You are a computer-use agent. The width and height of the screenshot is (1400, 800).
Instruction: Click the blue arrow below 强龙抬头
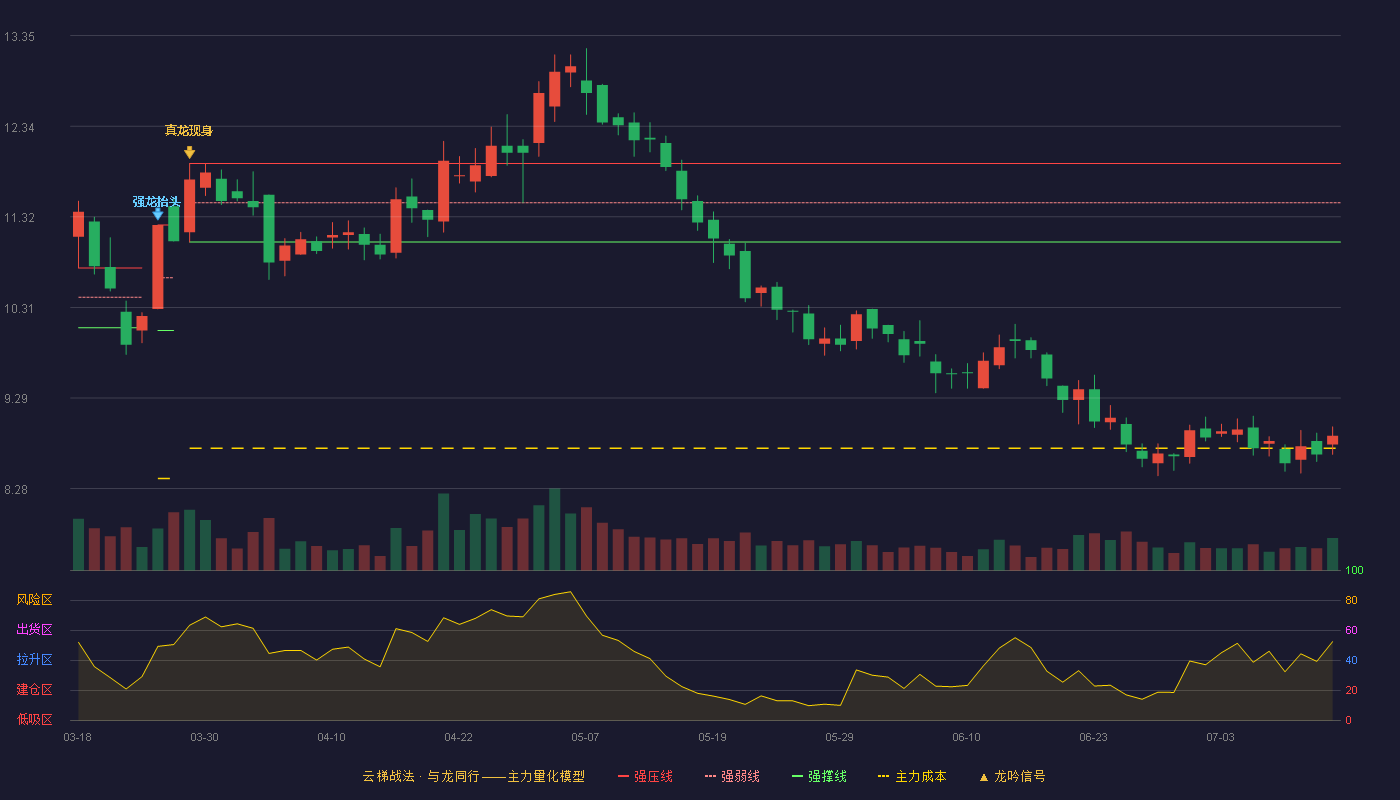158,214
